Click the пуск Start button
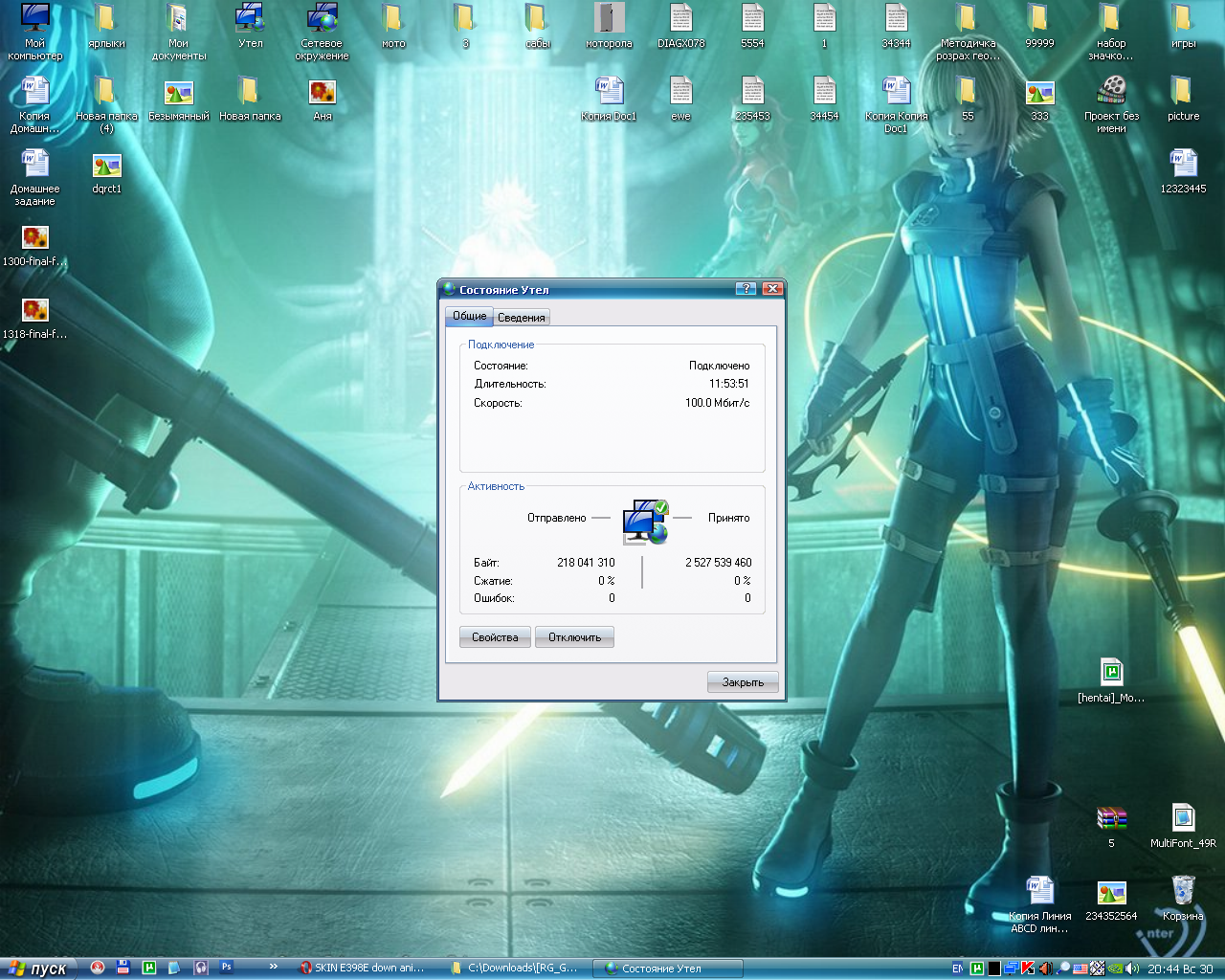1225x980 pixels. pos(38,969)
